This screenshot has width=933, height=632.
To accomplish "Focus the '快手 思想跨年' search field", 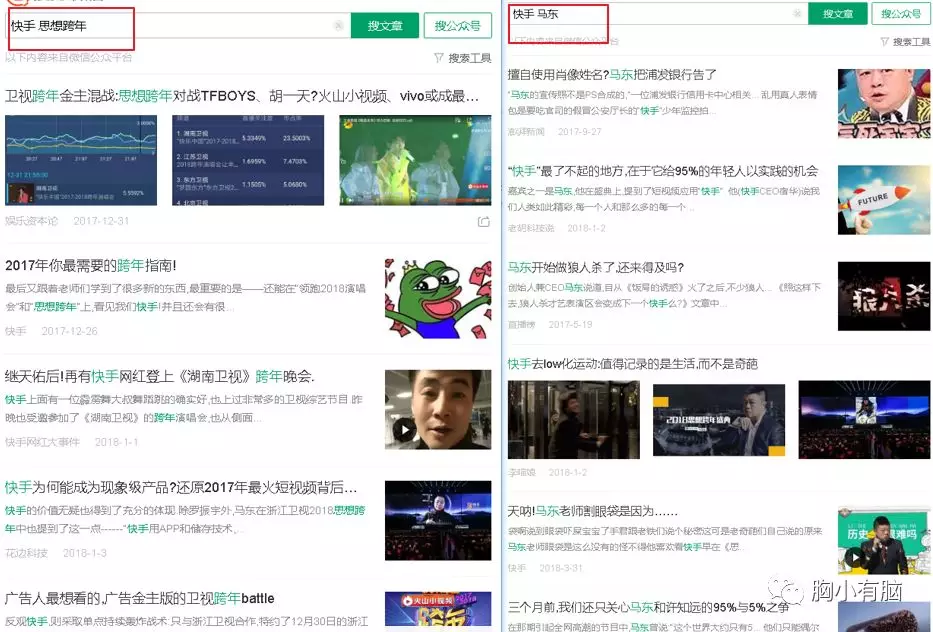I will pyautogui.click(x=170, y=25).
